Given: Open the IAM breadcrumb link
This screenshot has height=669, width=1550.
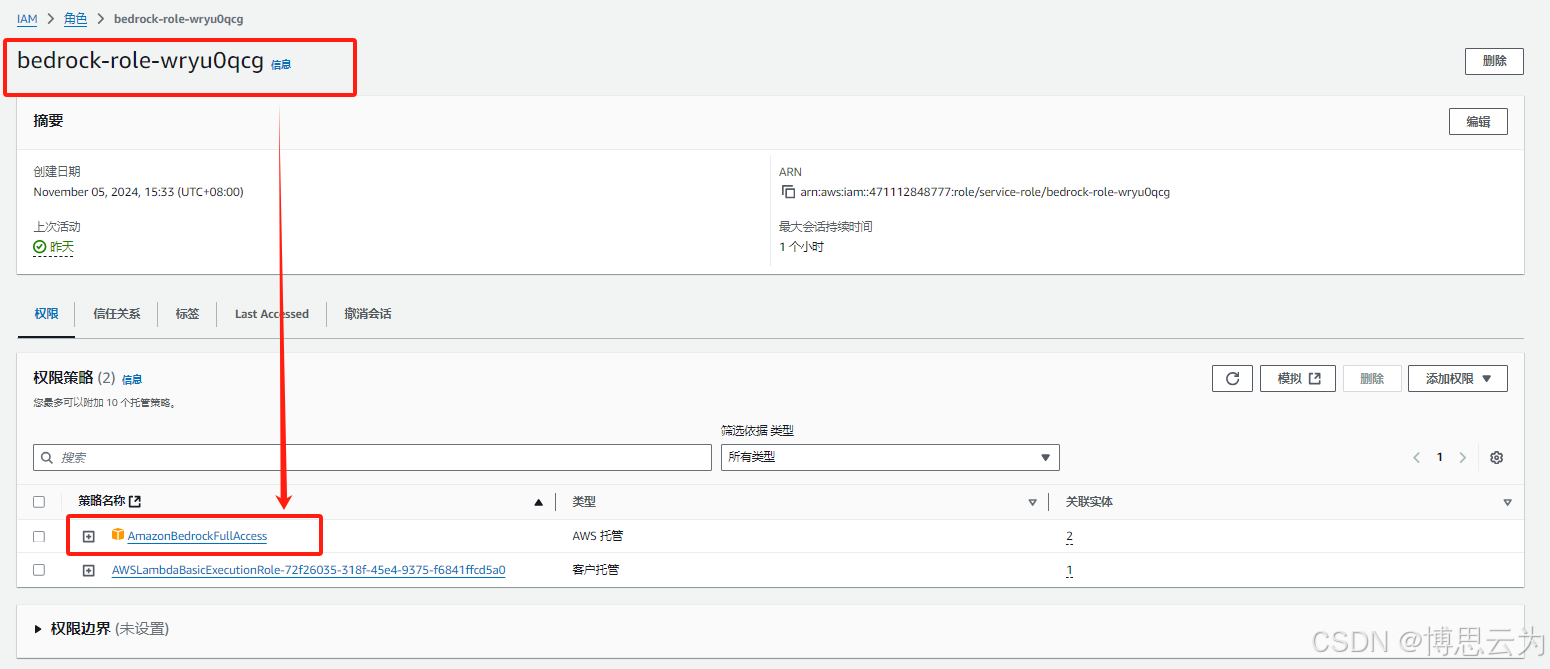Looking at the screenshot, I should pos(27,19).
